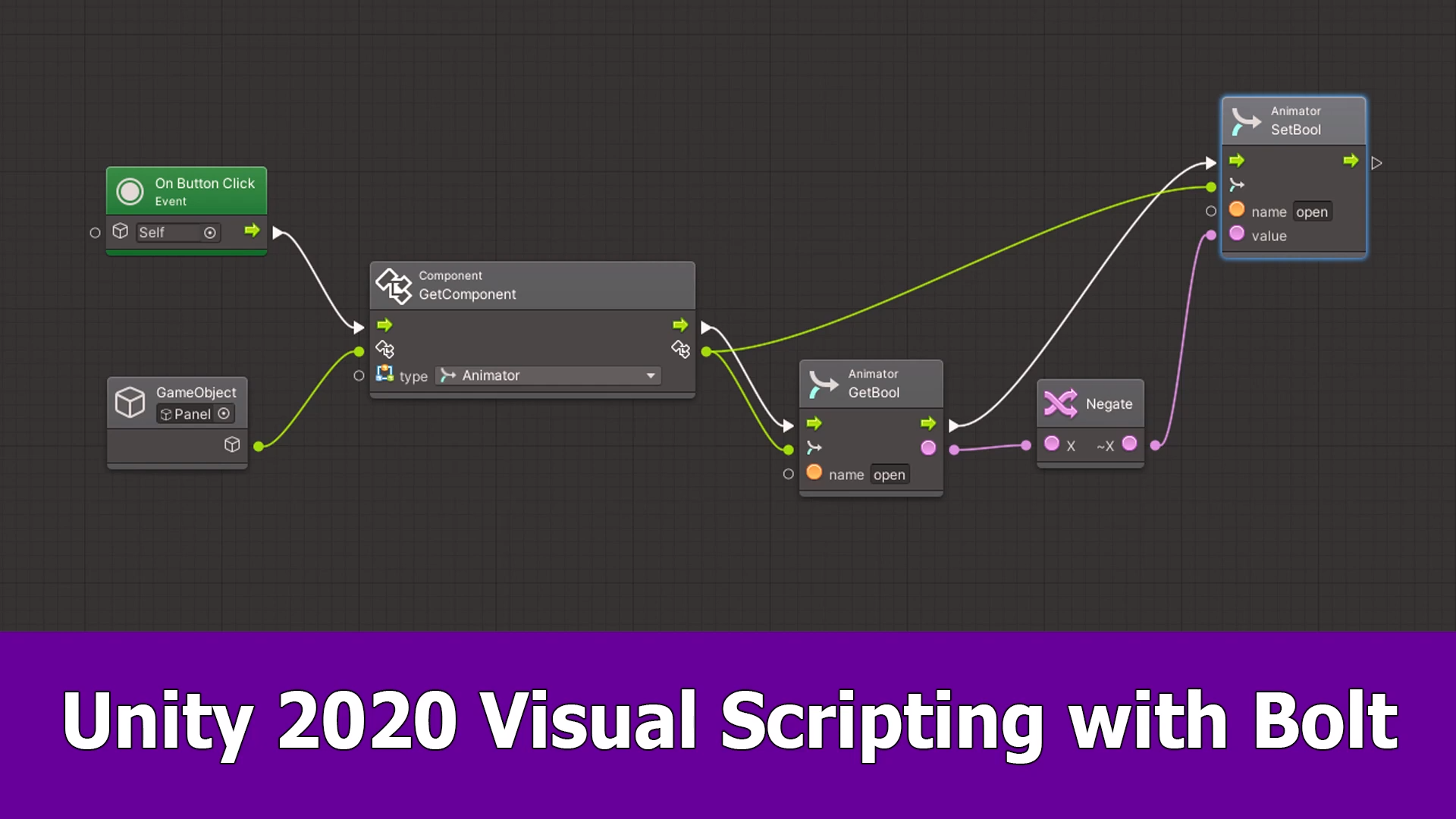Click the Animator SetBool node icon
Viewport: 1456px width, 819px height.
tap(1245, 121)
